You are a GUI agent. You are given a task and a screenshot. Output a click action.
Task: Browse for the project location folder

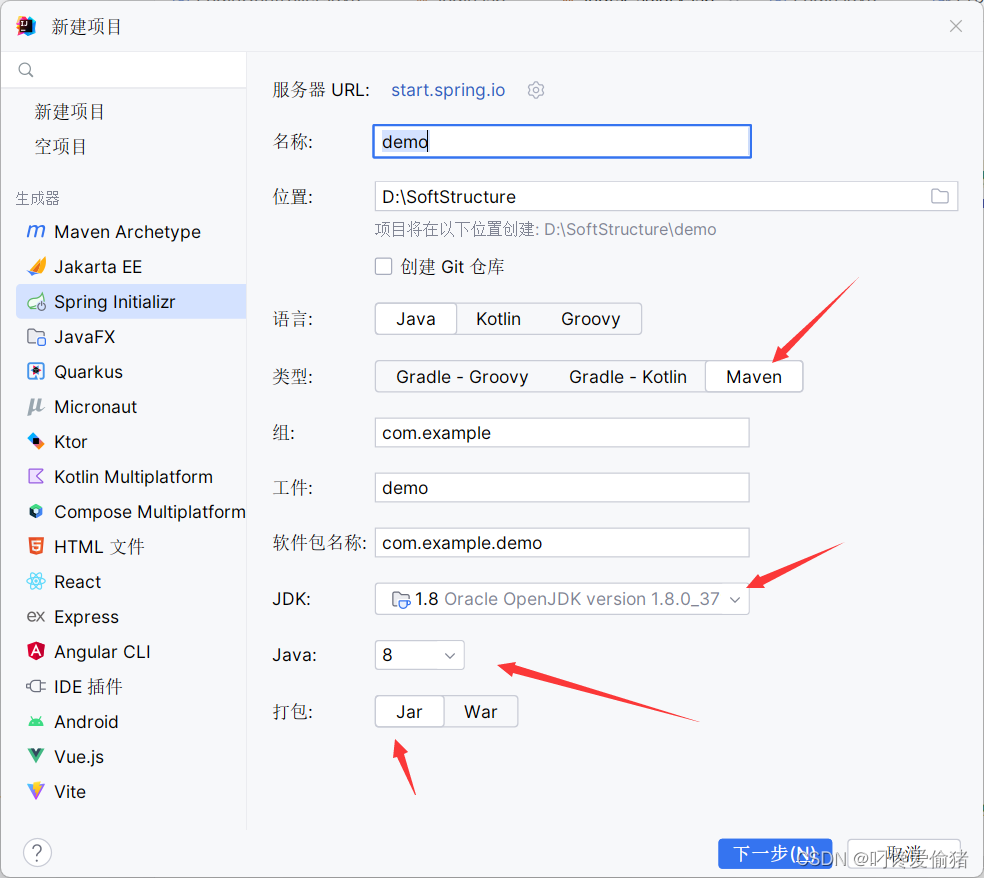[939, 196]
